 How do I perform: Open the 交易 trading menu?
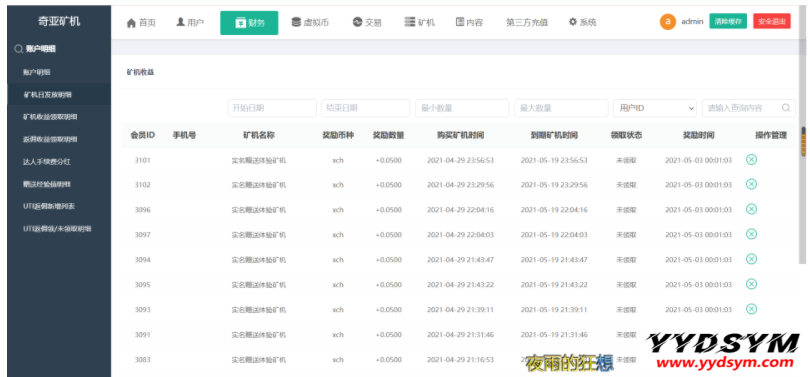[x=367, y=23]
